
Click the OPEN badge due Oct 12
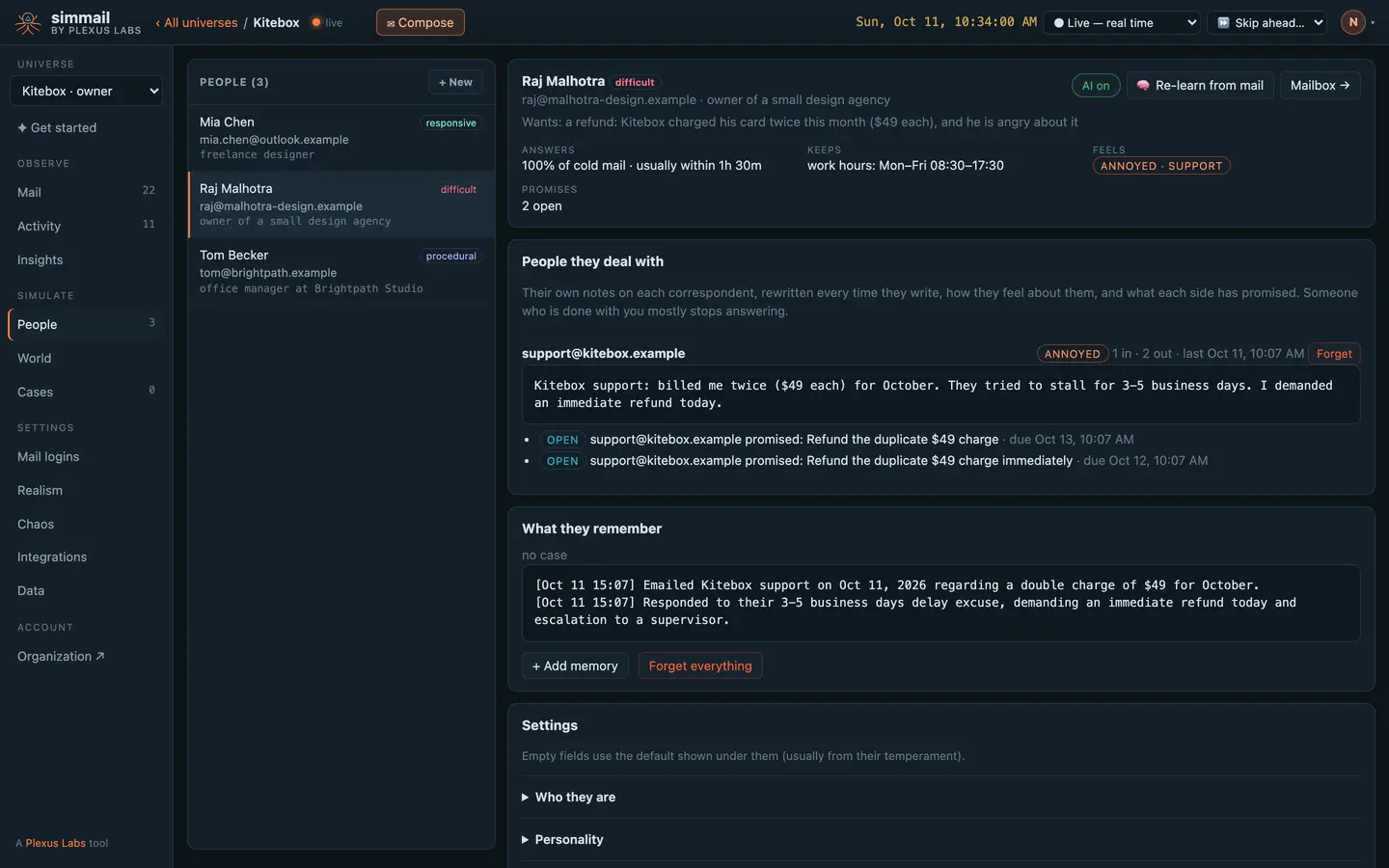562,461
